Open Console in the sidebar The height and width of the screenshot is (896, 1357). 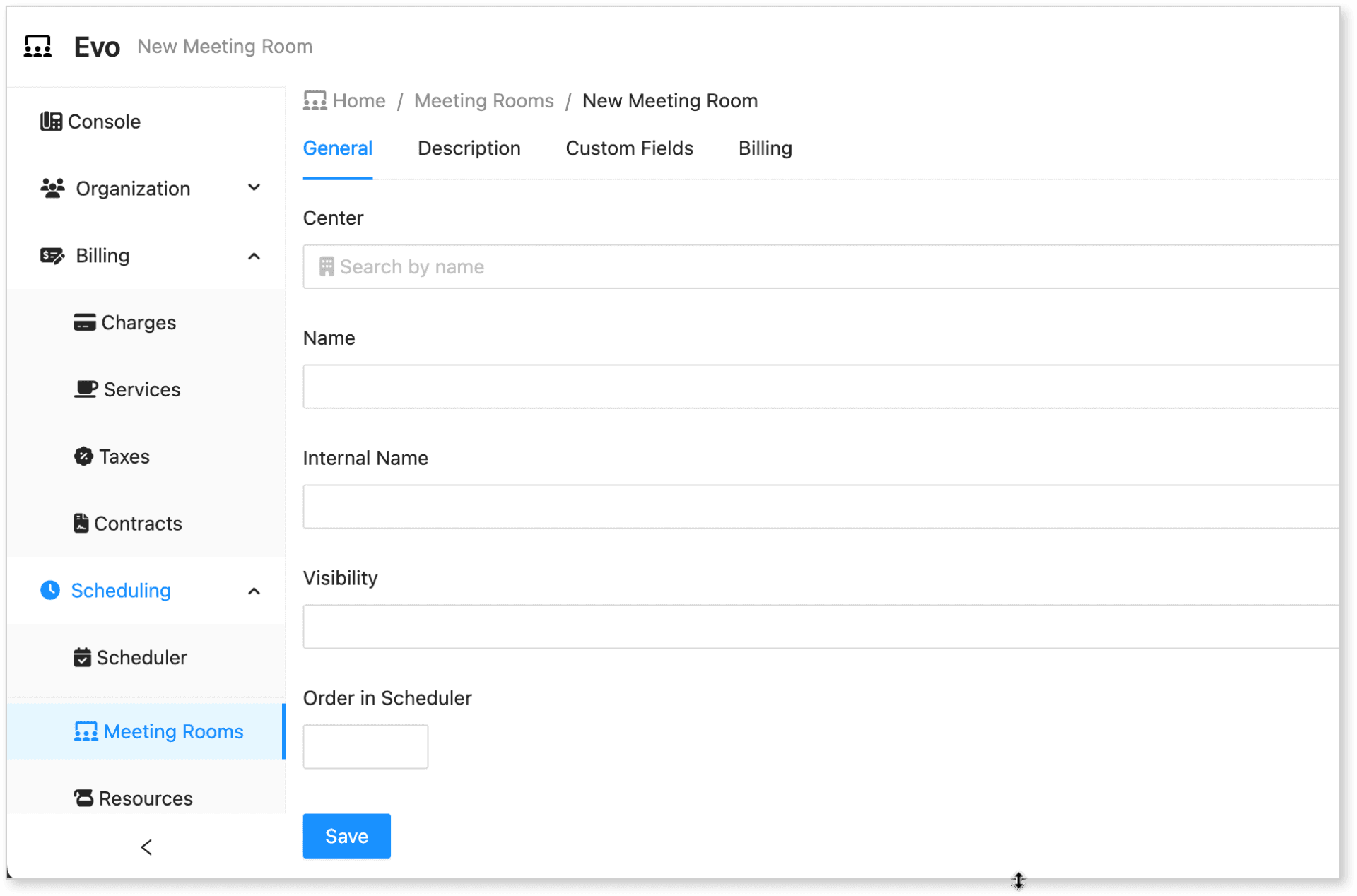[104, 122]
